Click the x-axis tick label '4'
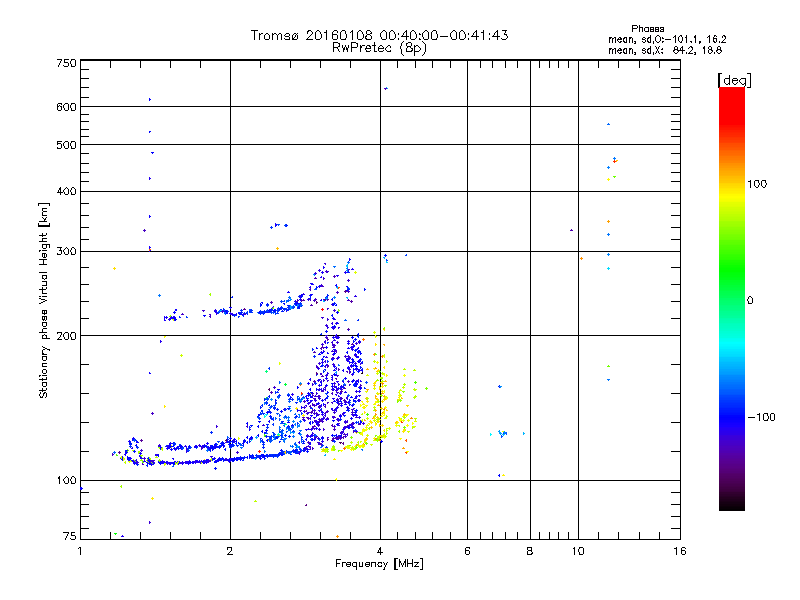 [x=380, y=551]
